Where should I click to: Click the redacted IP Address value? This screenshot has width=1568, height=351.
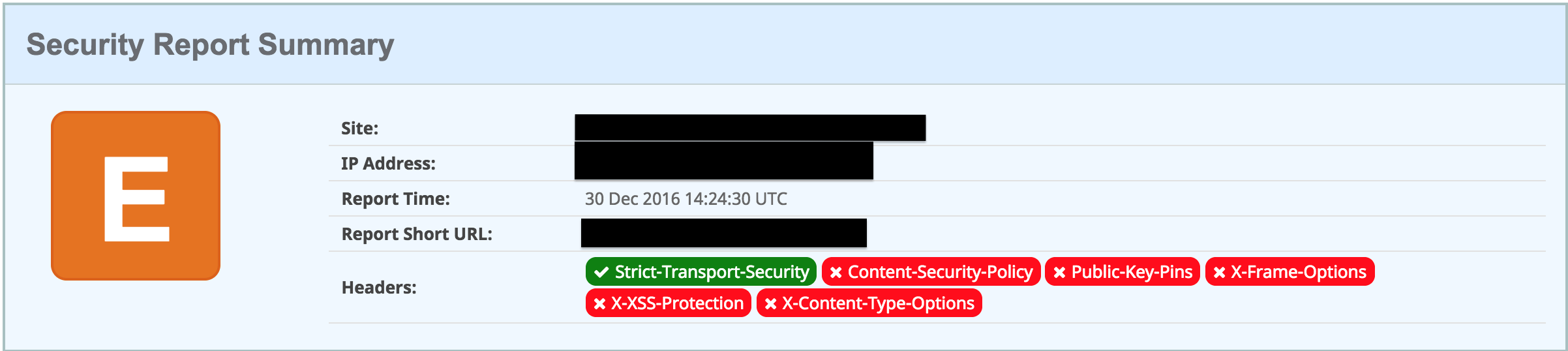pos(724,160)
